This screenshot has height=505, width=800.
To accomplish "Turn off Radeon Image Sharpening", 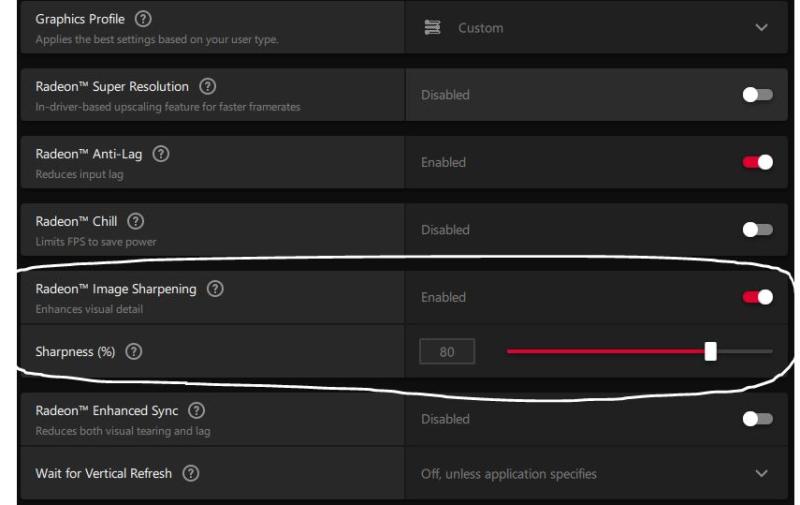I will point(757,297).
